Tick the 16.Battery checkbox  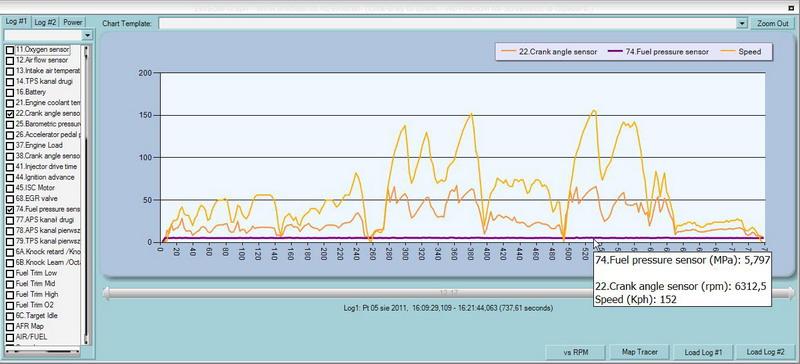click(x=10, y=92)
